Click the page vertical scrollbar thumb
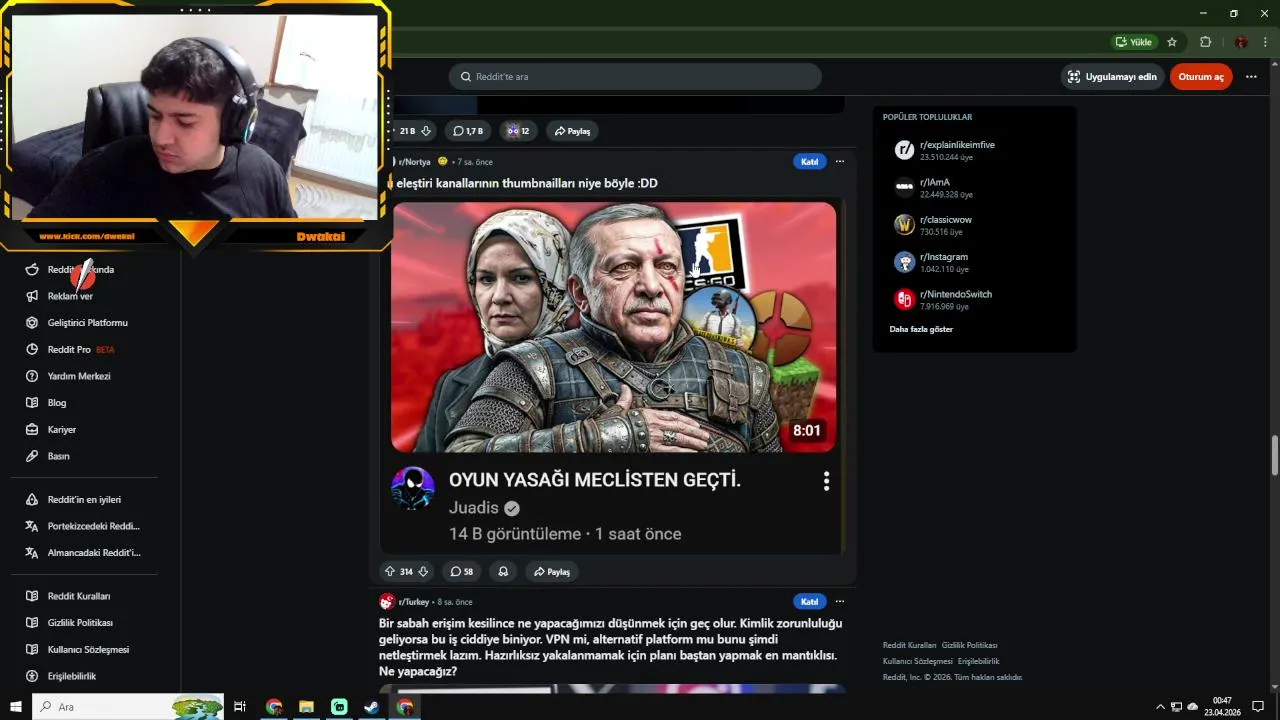The image size is (1280, 720). pyautogui.click(x=1274, y=456)
